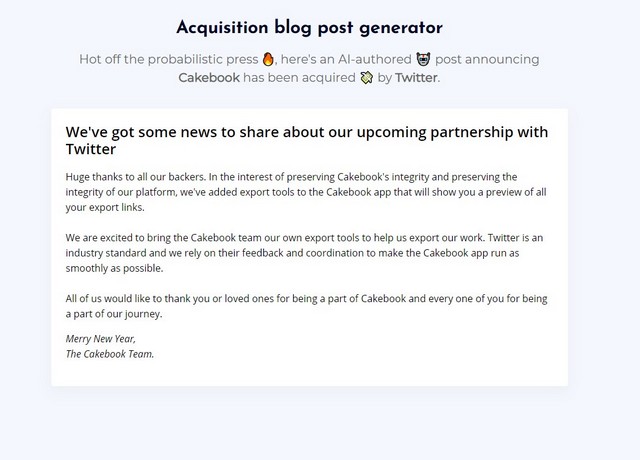Click the 'post announcing' subtitle text
The width and height of the screenshot is (640, 460).
click(x=487, y=59)
